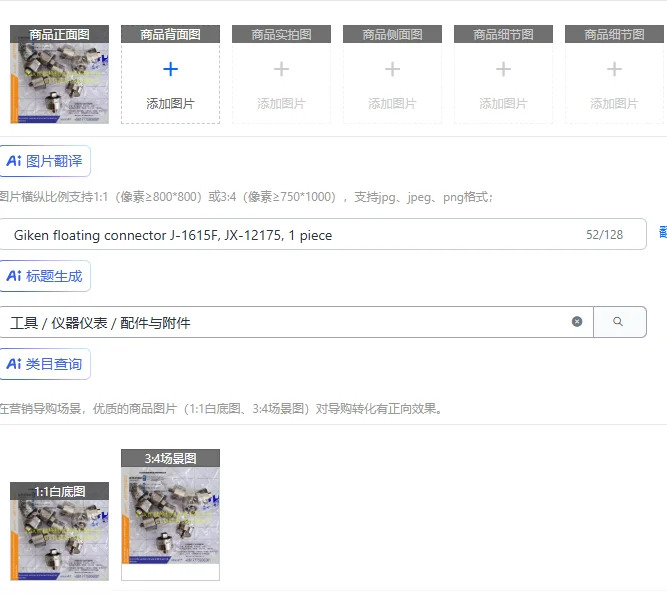Screen dimensions: 667x602
Task: Open the 1:1白底图 thumbnail
Action: click(60, 531)
